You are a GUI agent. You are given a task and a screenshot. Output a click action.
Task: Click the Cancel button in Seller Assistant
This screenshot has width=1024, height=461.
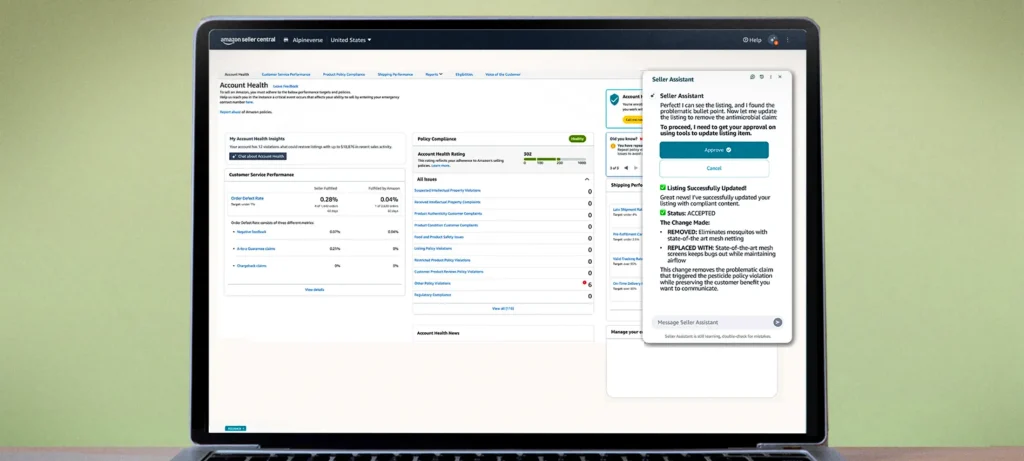click(714, 168)
